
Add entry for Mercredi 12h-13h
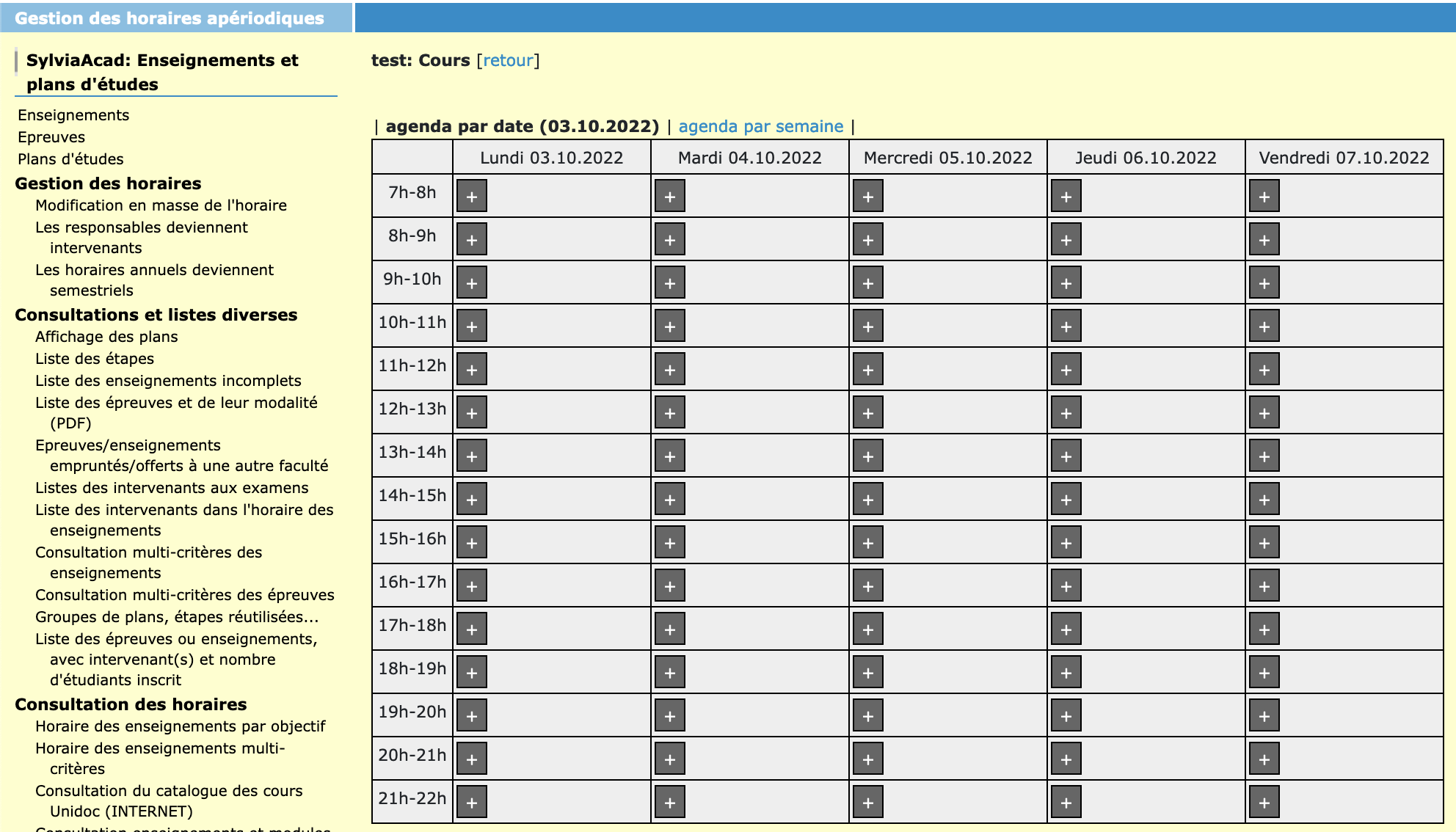(x=868, y=413)
